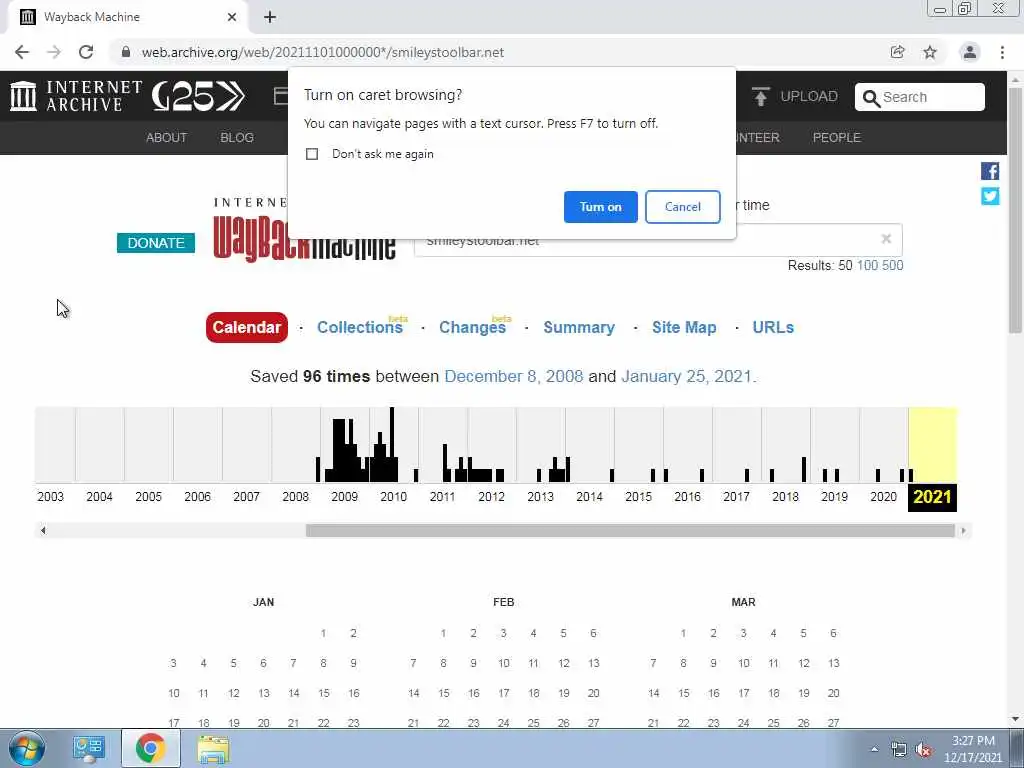Image resolution: width=1024 pixels, height=768 pixels.
Task: Click the page scroll down arrow
Action: [x=1015, y=720]
